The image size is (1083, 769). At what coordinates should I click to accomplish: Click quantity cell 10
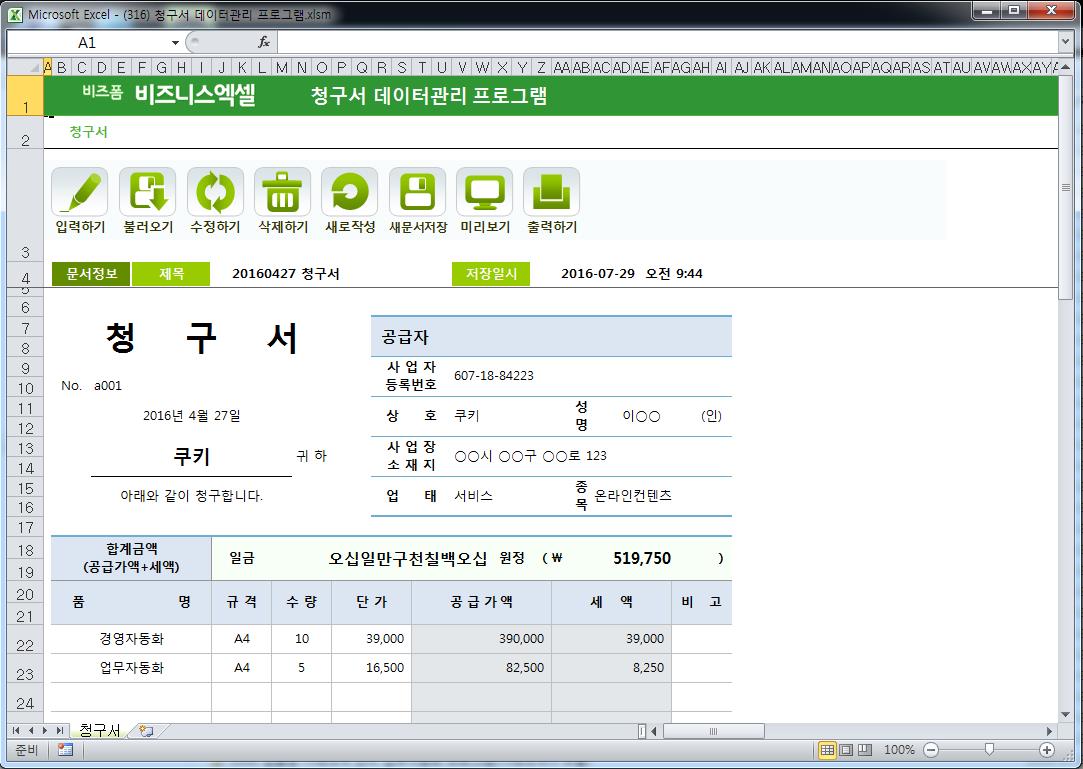pyautogui.click(x=302, y=639)
